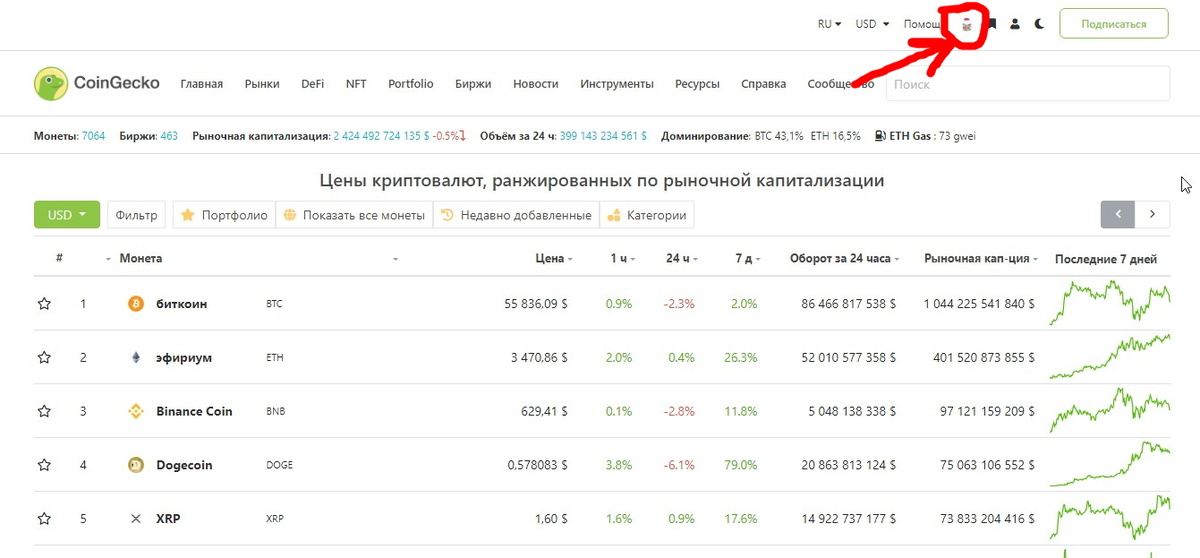Open the RU language dropdown

click(x=829, y=24)
